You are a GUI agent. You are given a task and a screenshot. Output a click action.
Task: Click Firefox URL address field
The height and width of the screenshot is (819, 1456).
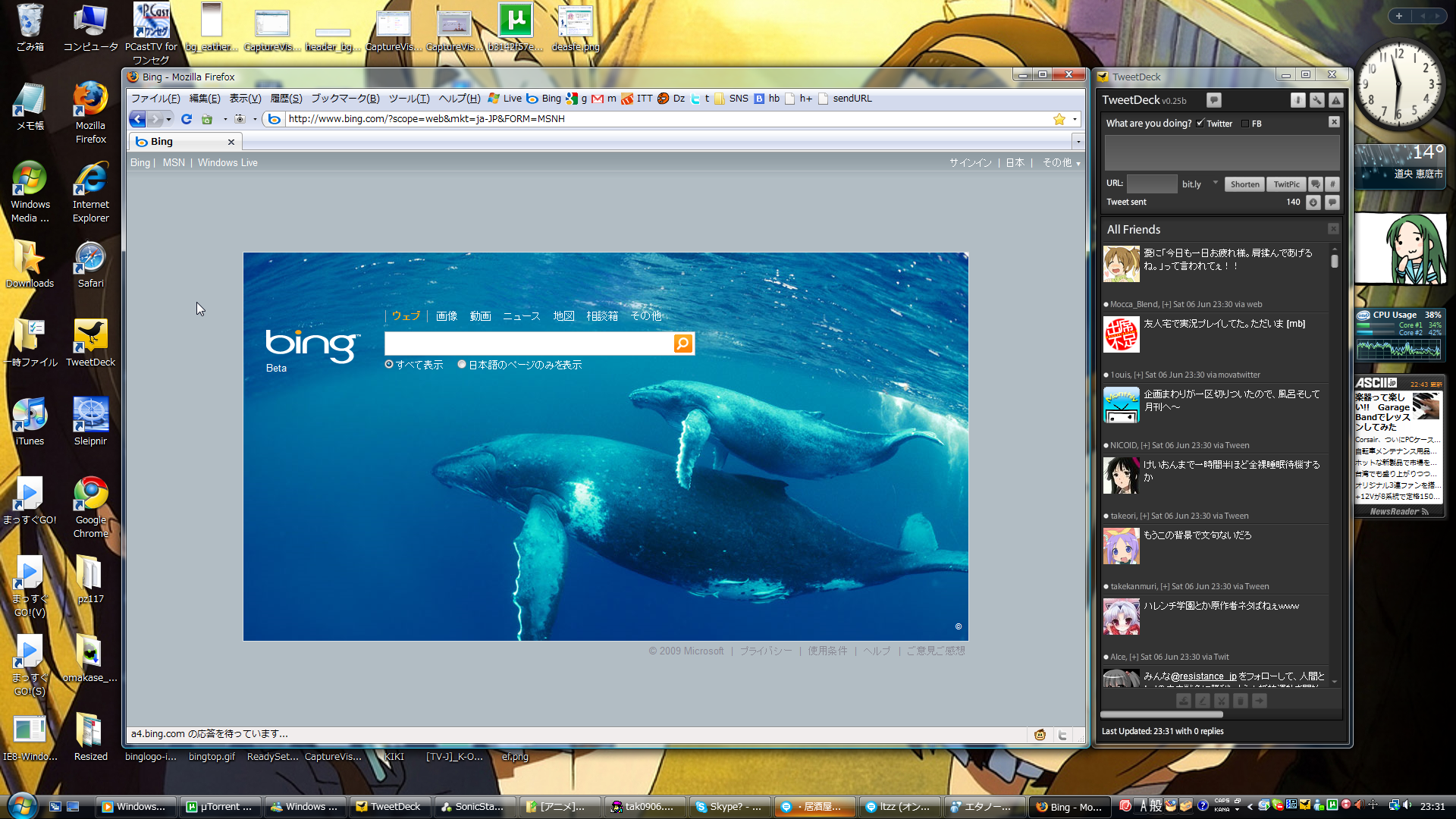coord(667,119)
